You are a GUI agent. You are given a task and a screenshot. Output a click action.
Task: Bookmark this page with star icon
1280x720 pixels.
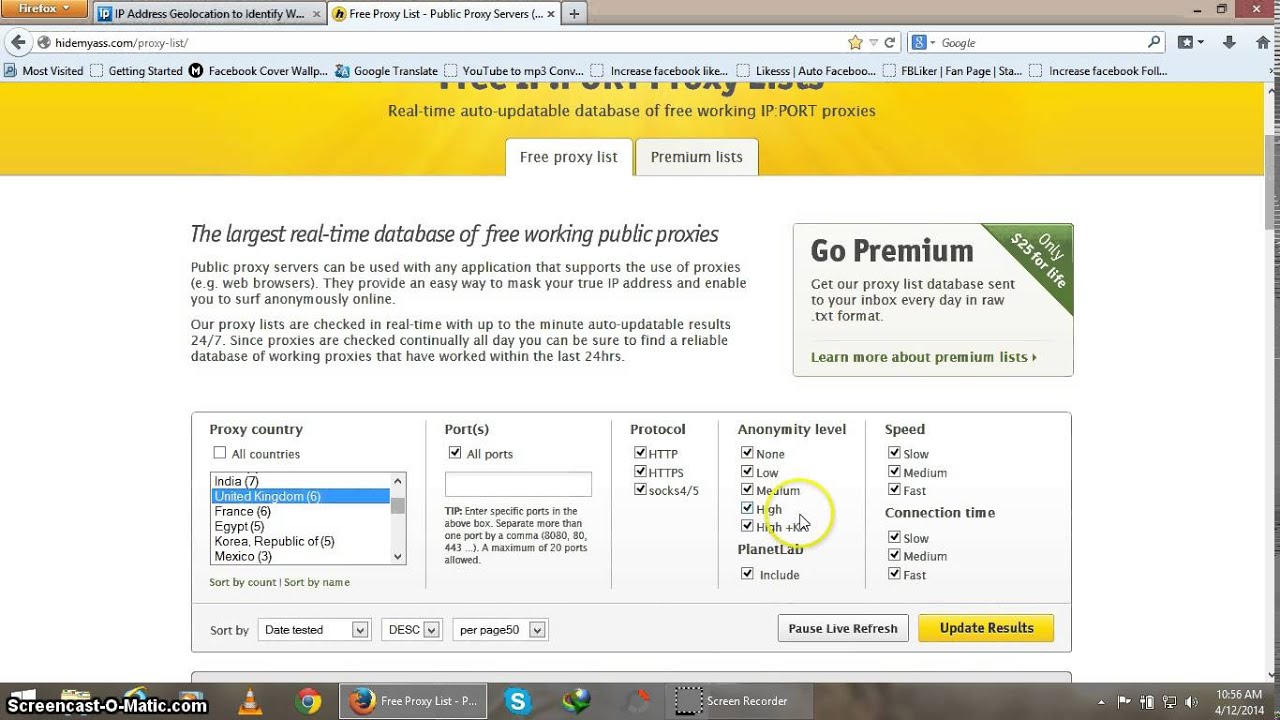click(855, 43)
